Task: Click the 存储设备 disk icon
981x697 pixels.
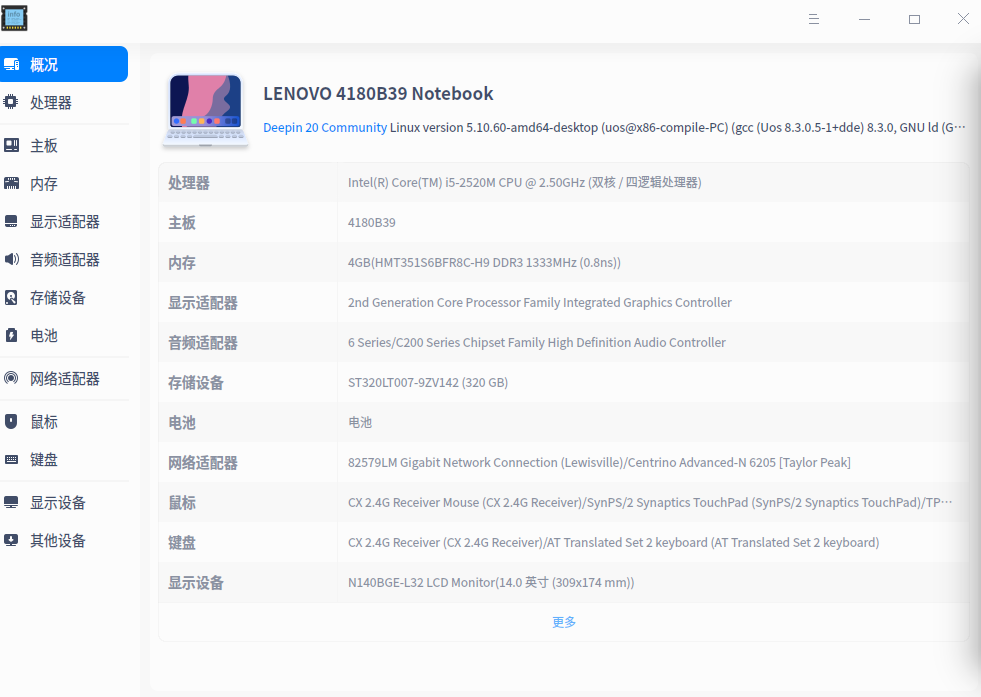Action: 11,297
